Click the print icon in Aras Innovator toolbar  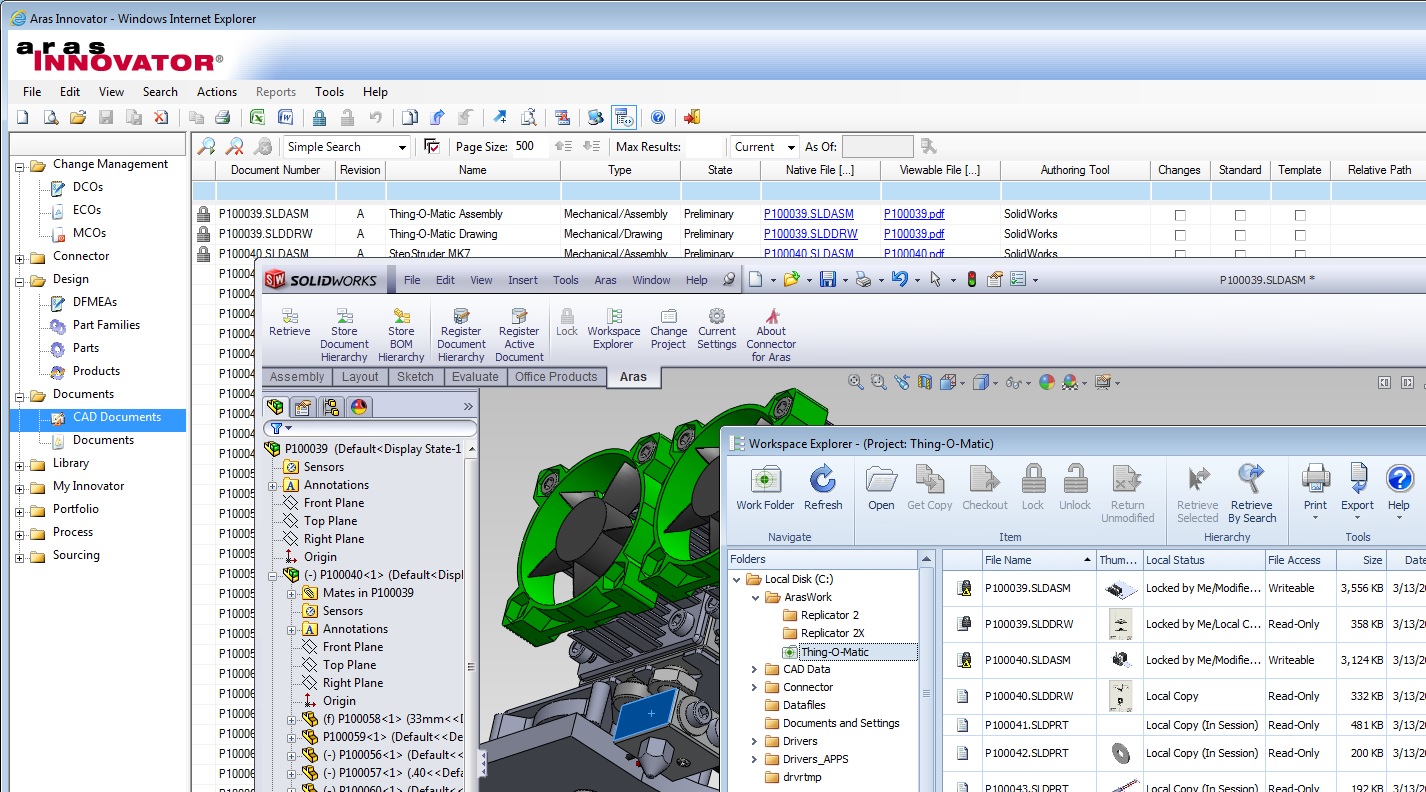[223, 117]
